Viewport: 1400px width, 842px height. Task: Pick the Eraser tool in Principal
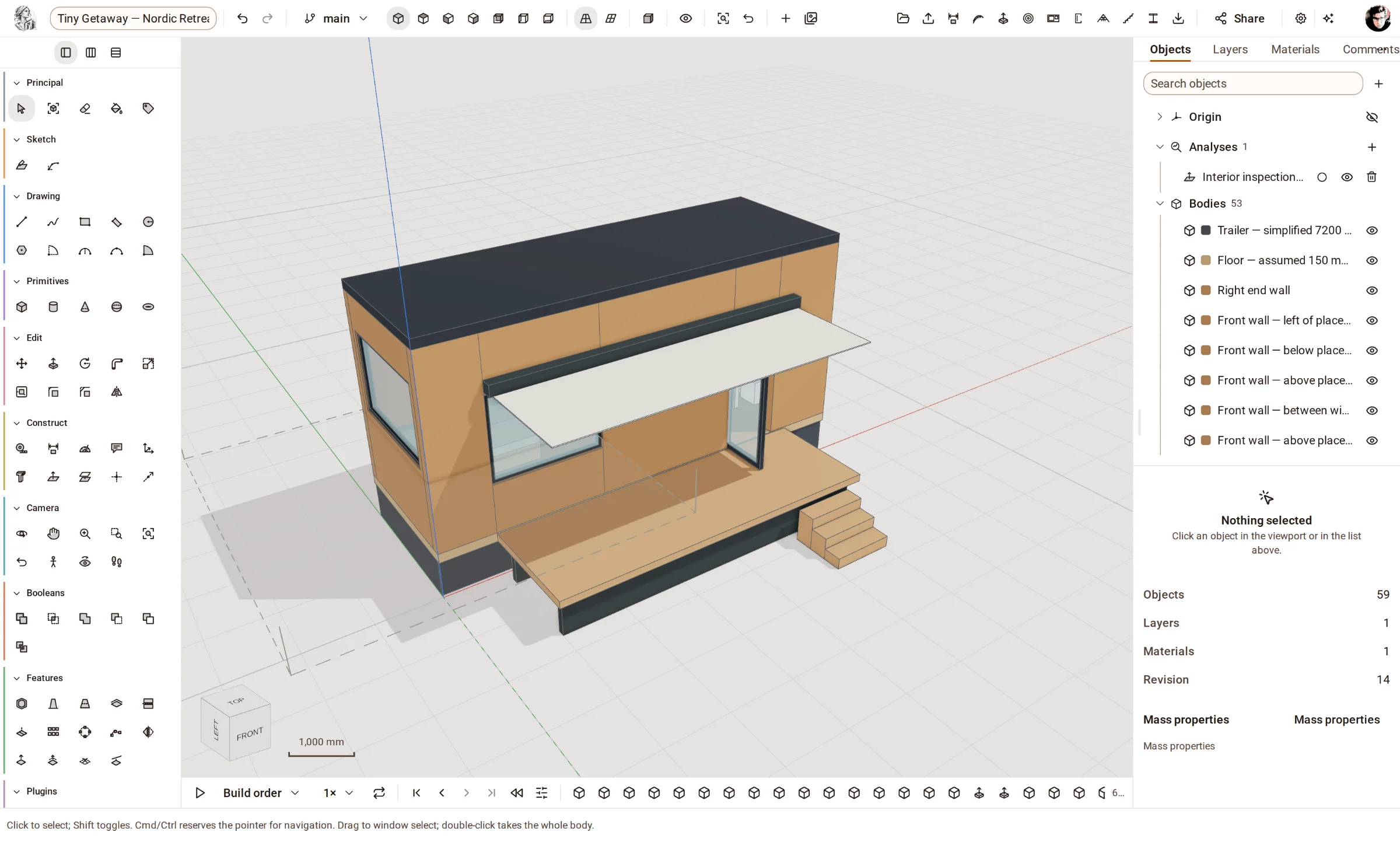[85, 109]
